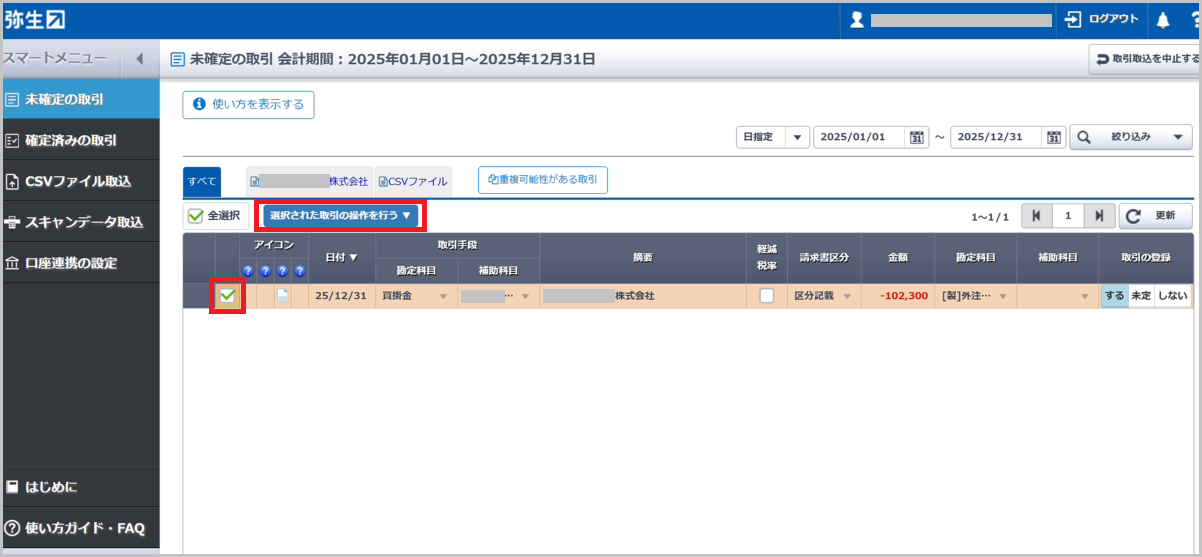Click the ログアウト button
Viewport: 1202px width, 557px height.
coord(1101,20)
